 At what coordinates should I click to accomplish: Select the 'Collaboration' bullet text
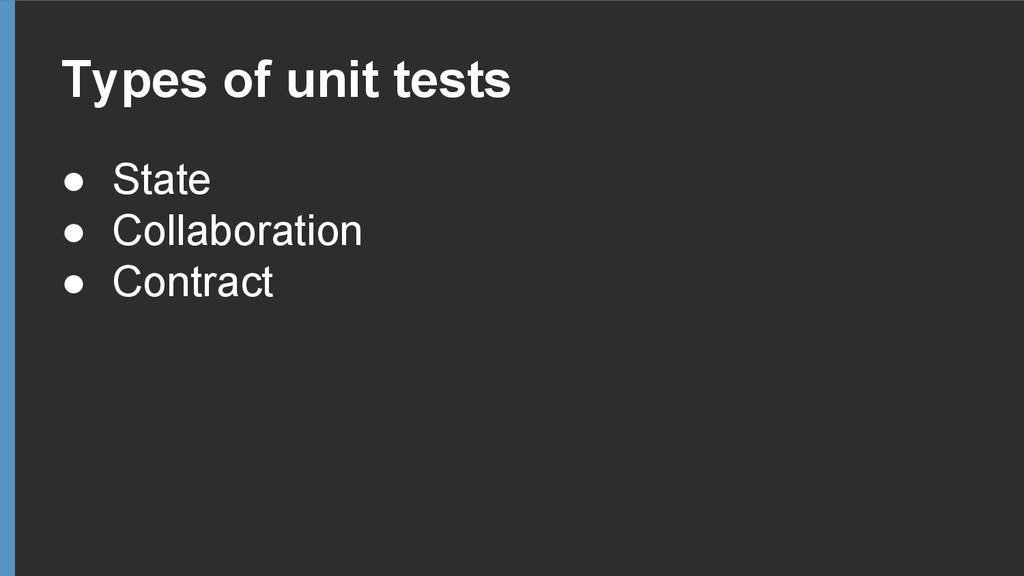click(237, 231)
